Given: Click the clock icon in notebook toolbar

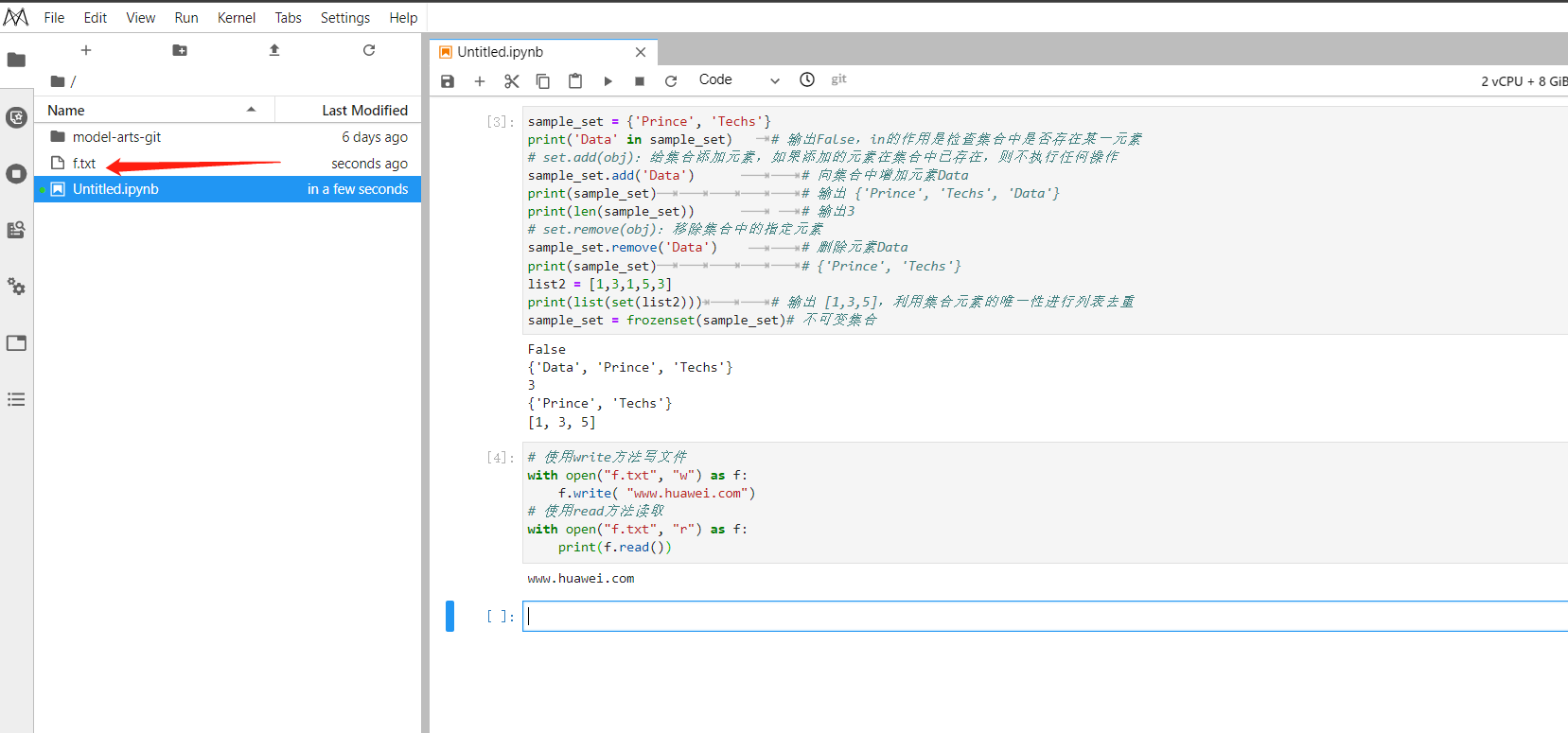Looking at the screenshot, I should tap(807, 79).
